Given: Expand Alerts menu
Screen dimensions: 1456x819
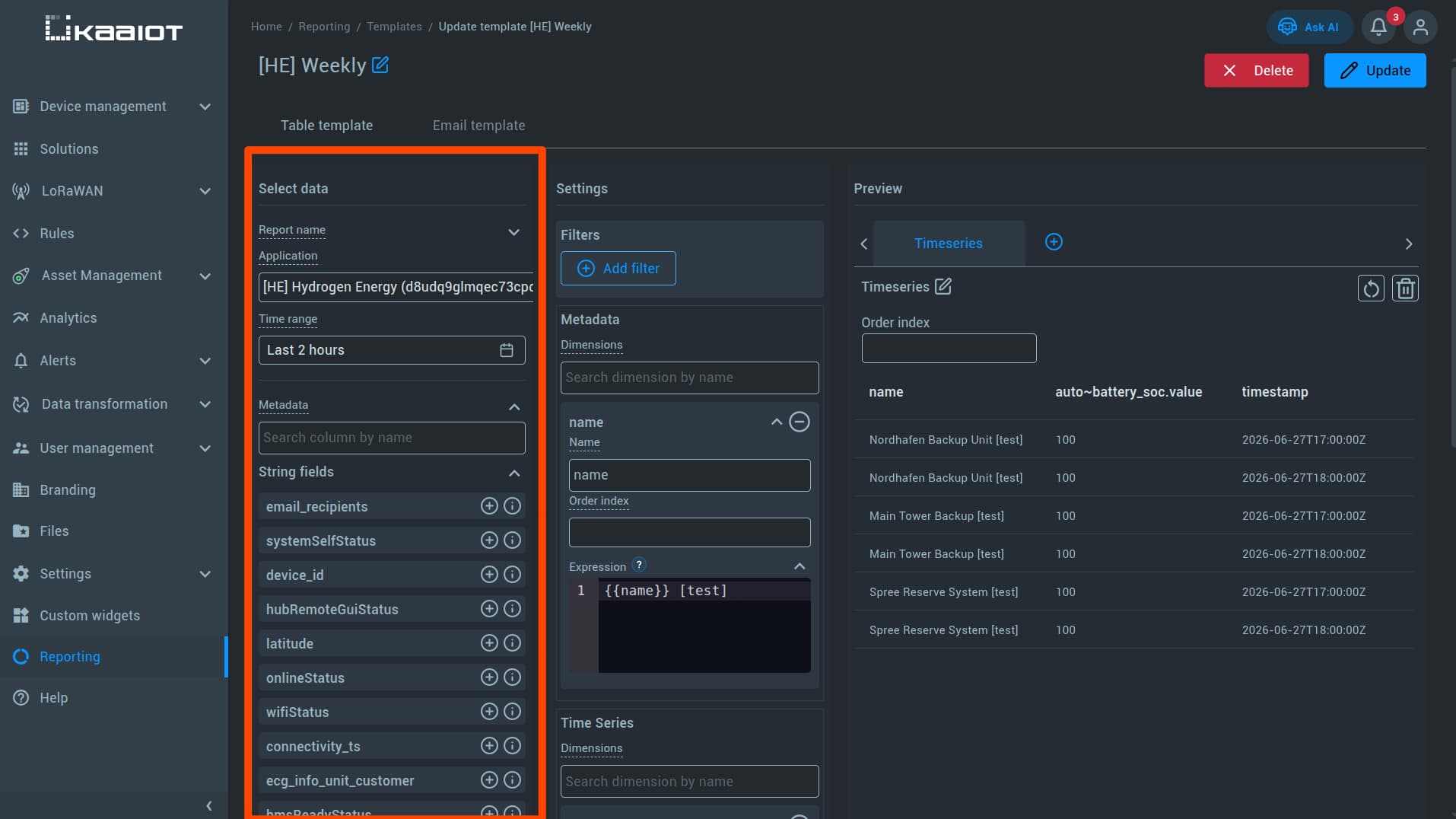Looking at the screenshot, I should coord(205,361).
